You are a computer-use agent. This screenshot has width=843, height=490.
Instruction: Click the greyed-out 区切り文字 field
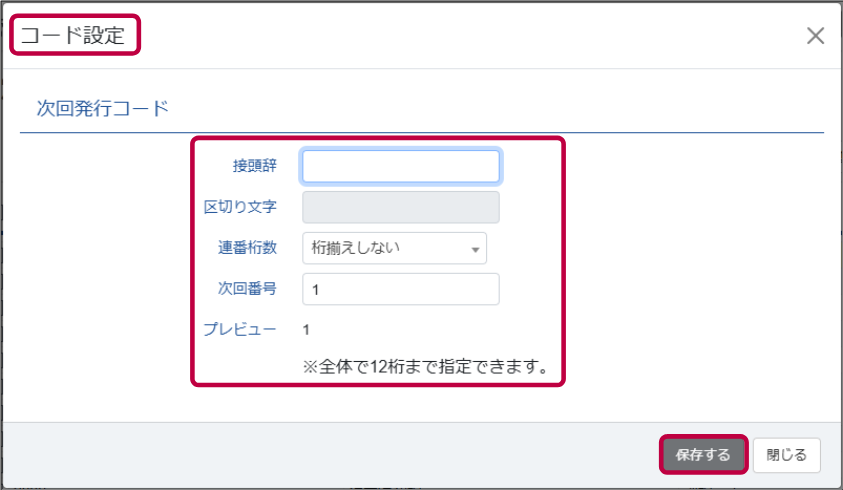(x=401, y=207)
